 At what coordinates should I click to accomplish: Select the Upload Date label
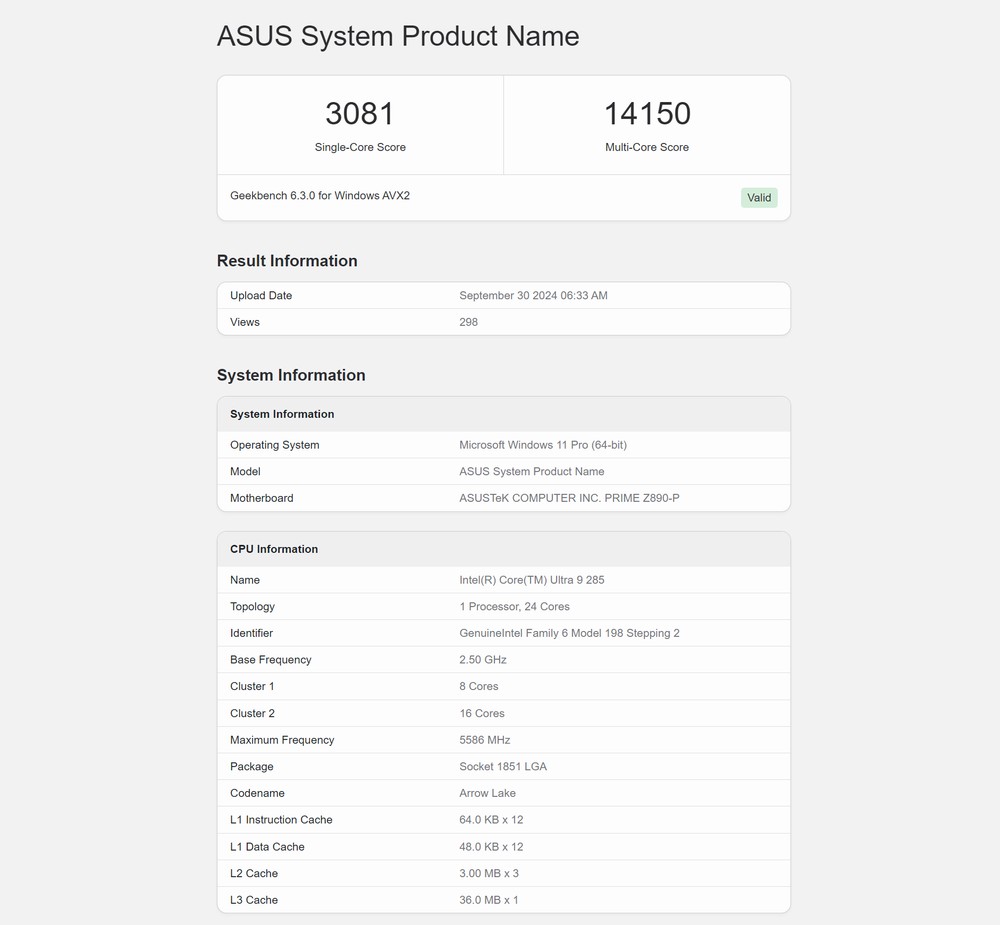[x=261, y=295]
